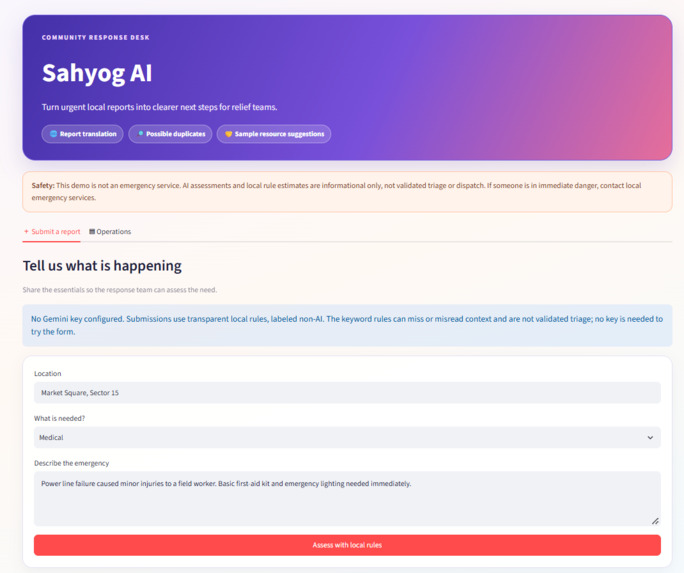Click the Location field label

[x=48, y=374]
